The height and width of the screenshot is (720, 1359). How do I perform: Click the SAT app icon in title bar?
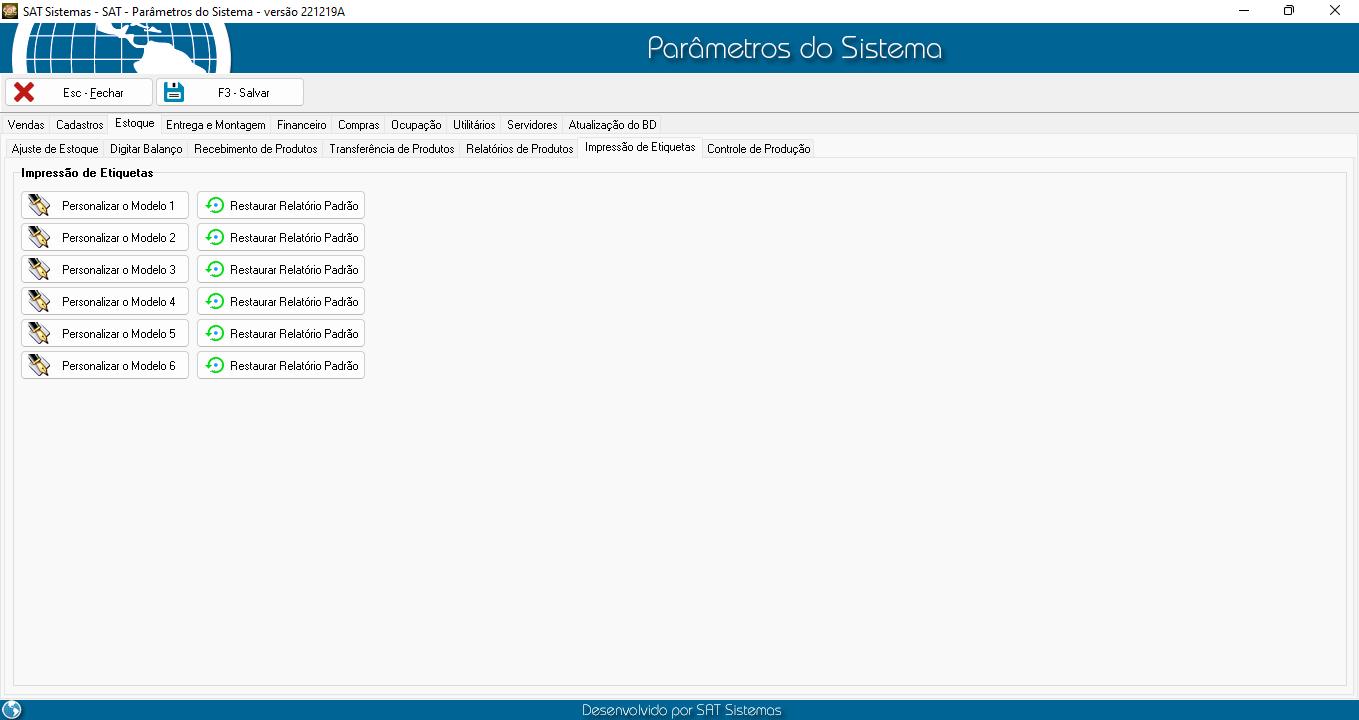10,10
